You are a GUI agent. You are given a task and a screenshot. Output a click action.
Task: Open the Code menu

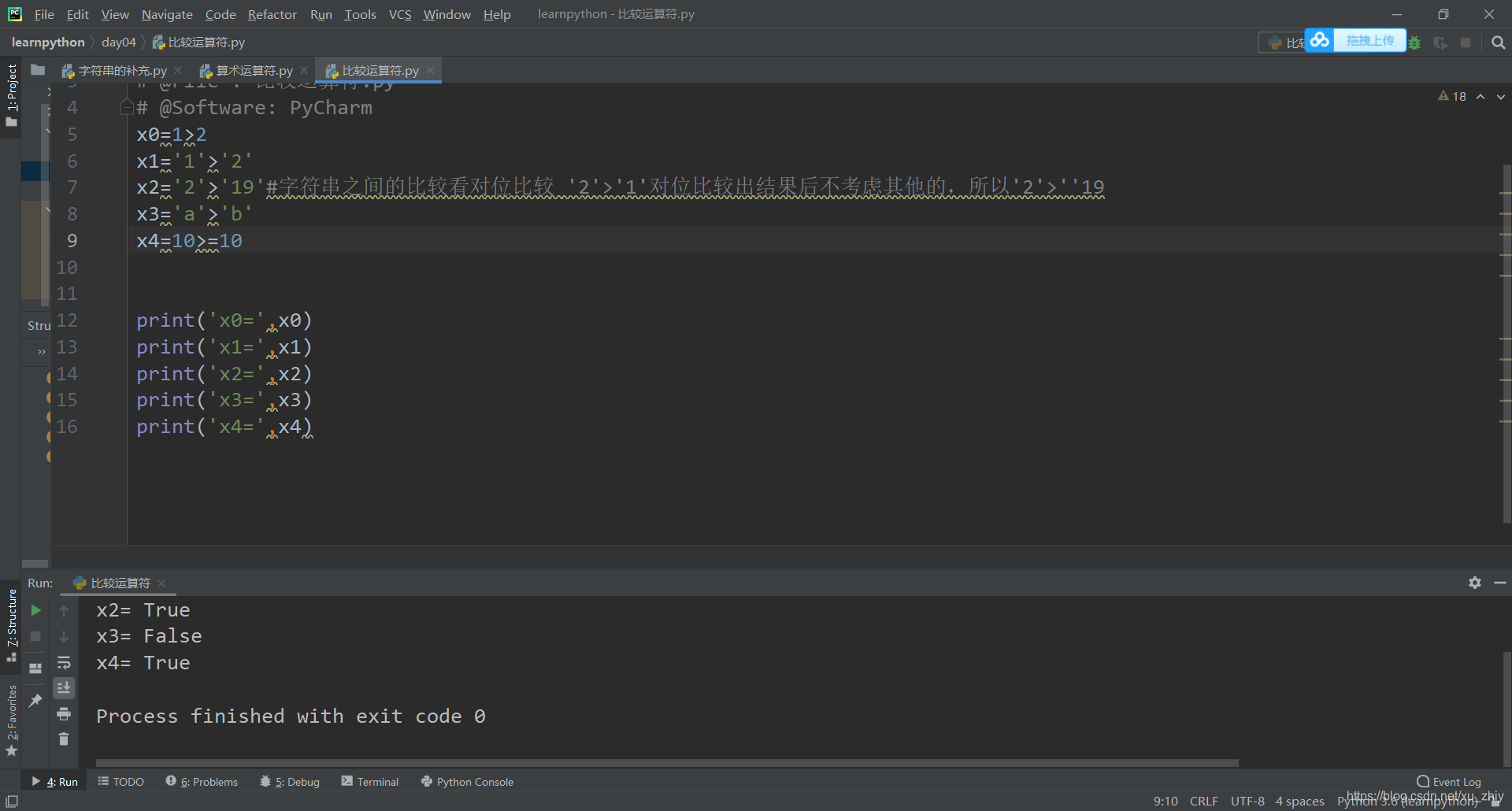(x=220, y=14)
